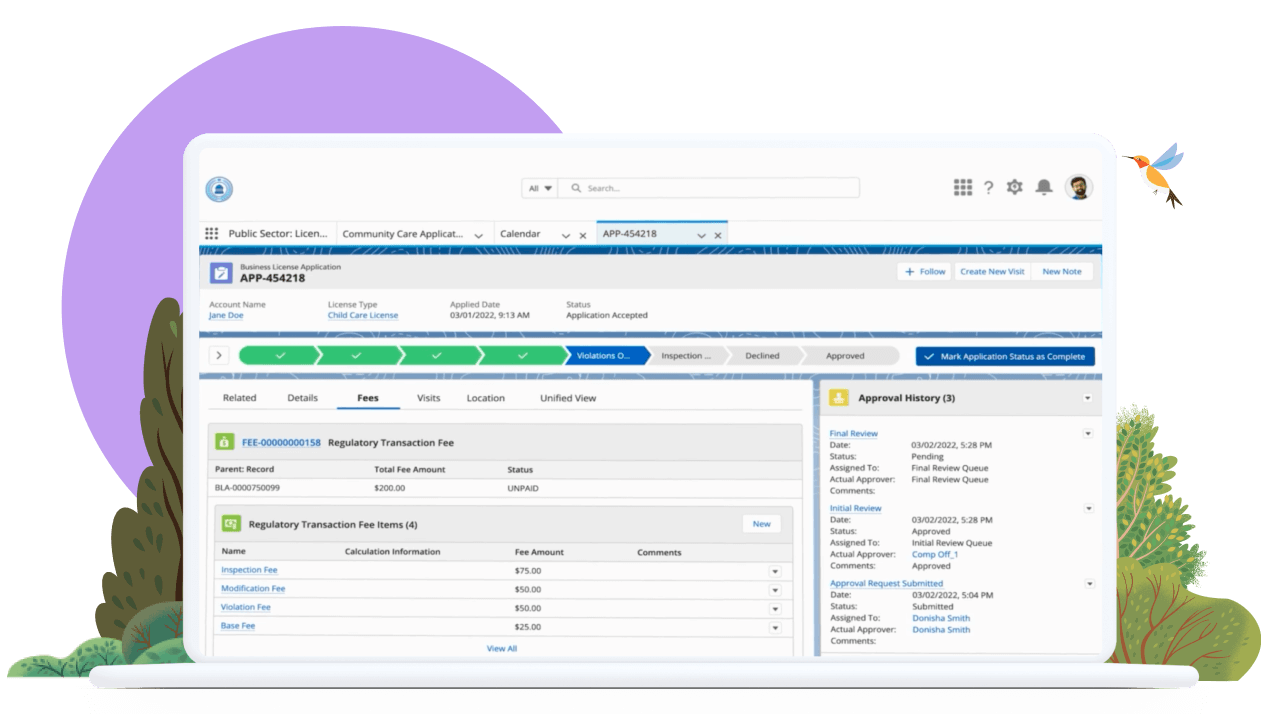Click the Business License Application record icon
Screen dimensions: 1268x714
(x=221, y=272)
